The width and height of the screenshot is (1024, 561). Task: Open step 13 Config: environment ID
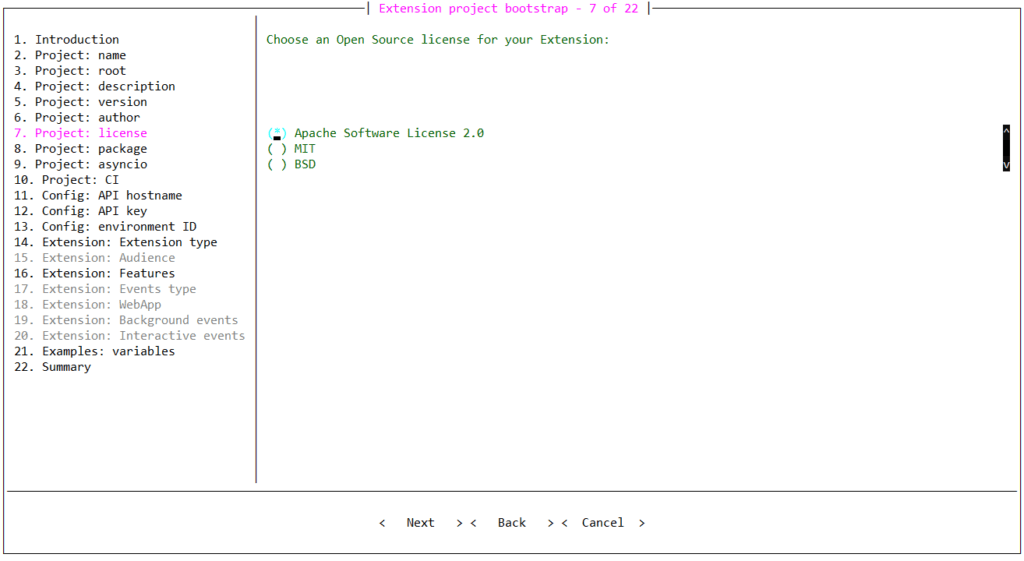[105, 227]
